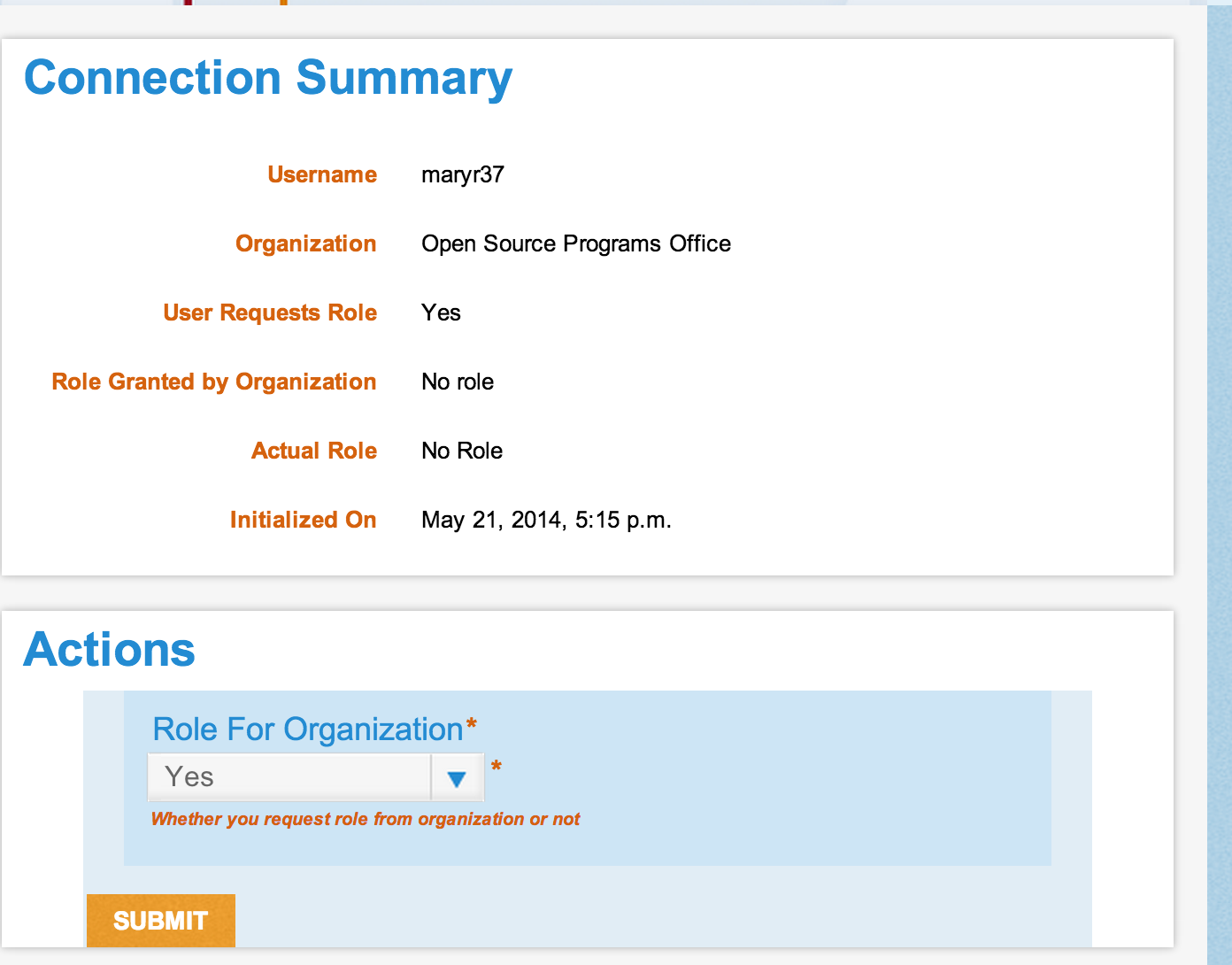The height and width of the screenshot is (965, 1232).
Task: Click the No Role actual role value
Action: pos(462,451)
